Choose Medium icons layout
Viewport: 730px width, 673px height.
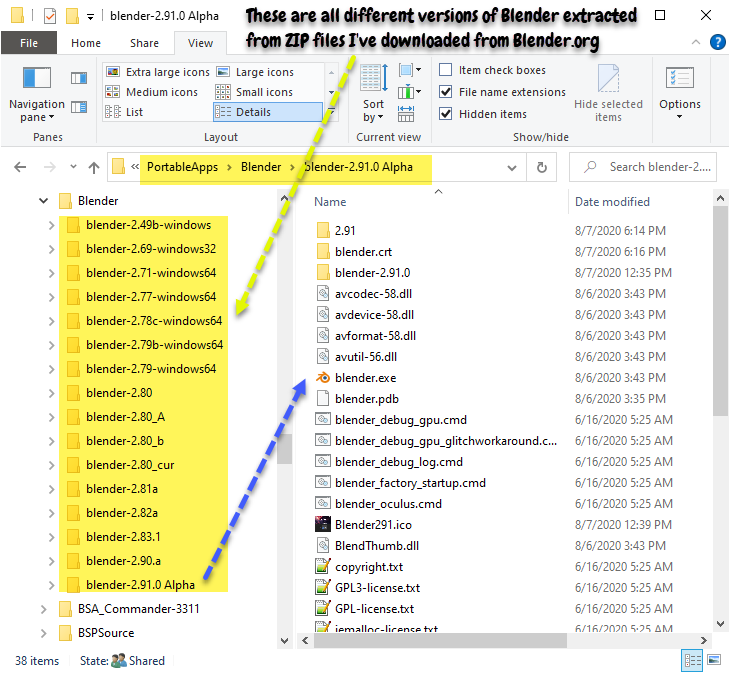click(x=152, y=92)
